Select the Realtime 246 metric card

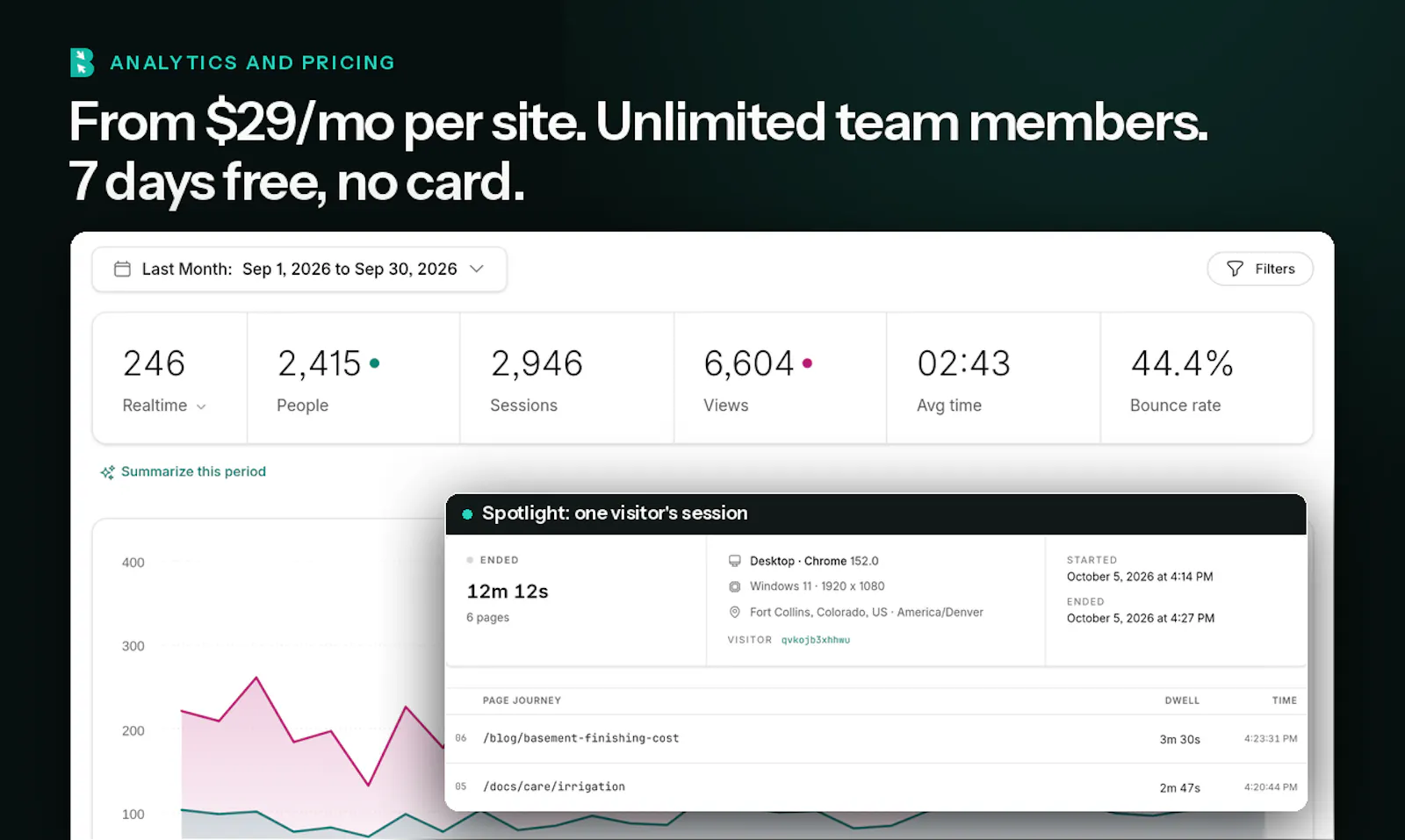(x=170, y=378)
